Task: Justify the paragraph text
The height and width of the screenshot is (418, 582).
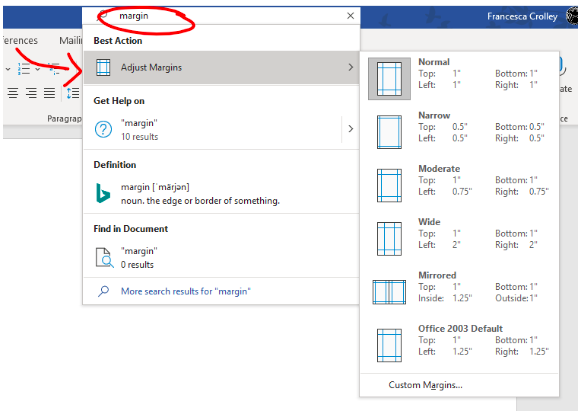Action: click(49, 93)
